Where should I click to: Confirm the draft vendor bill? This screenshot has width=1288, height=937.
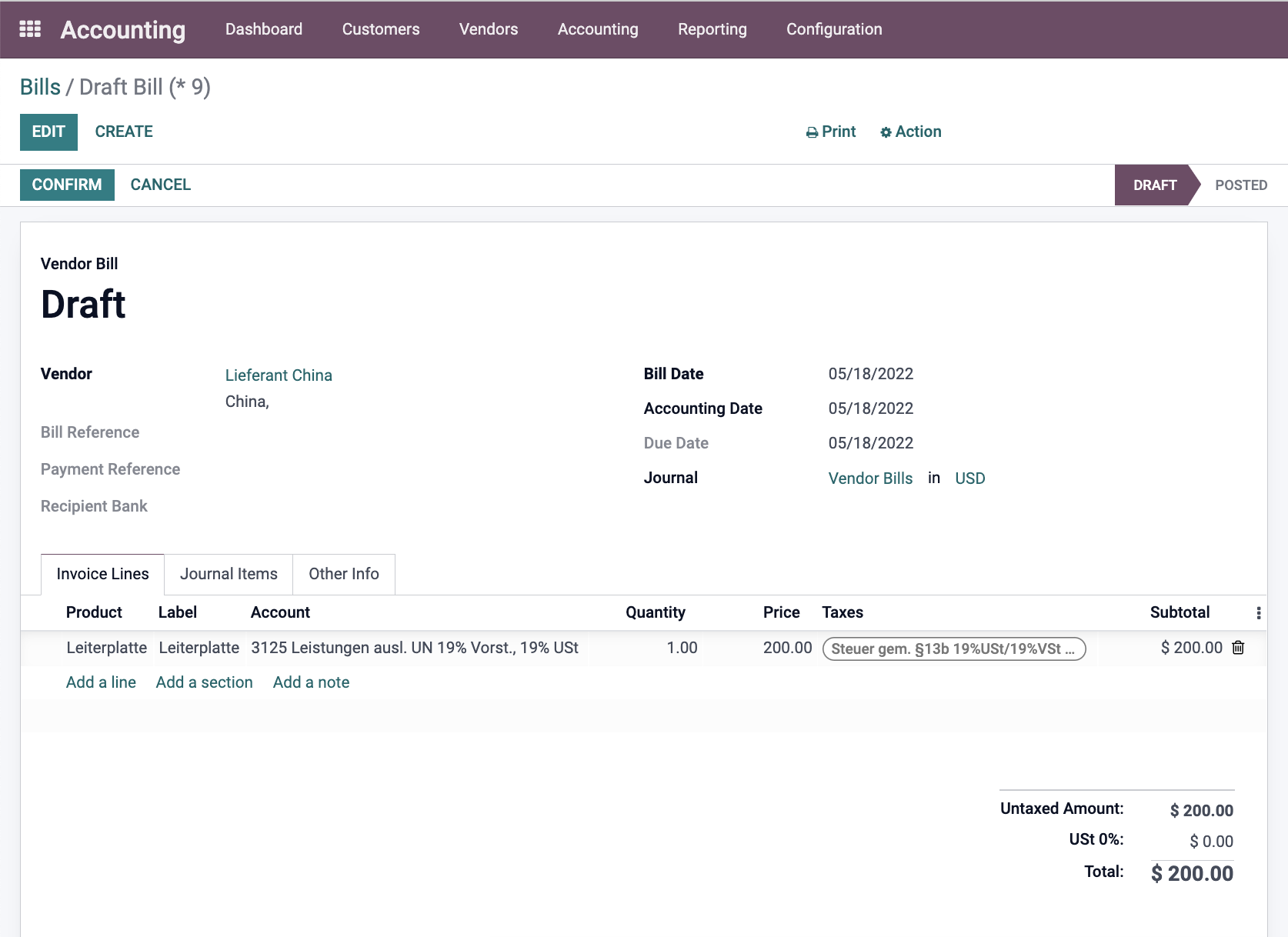pos(67,185)
